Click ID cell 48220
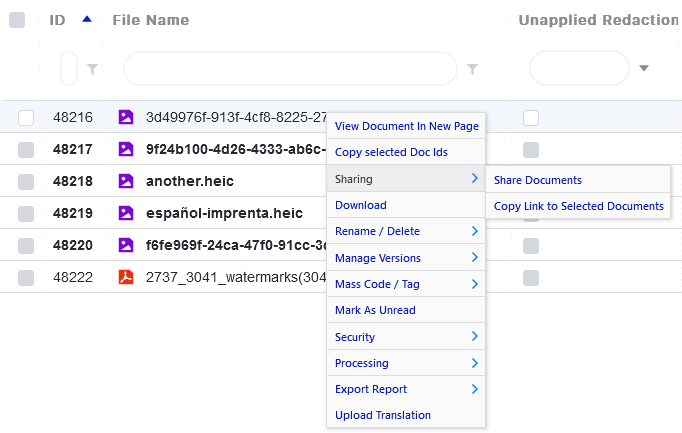Image resolution: width=682 pixels, height=433 pixels. tap(73, 245)
